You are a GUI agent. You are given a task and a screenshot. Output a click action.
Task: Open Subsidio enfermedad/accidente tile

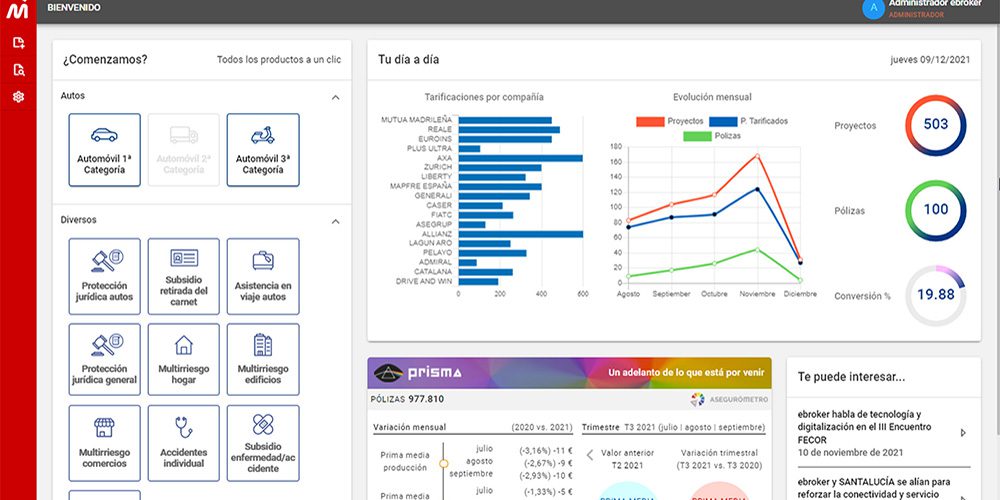click(263, 443)
